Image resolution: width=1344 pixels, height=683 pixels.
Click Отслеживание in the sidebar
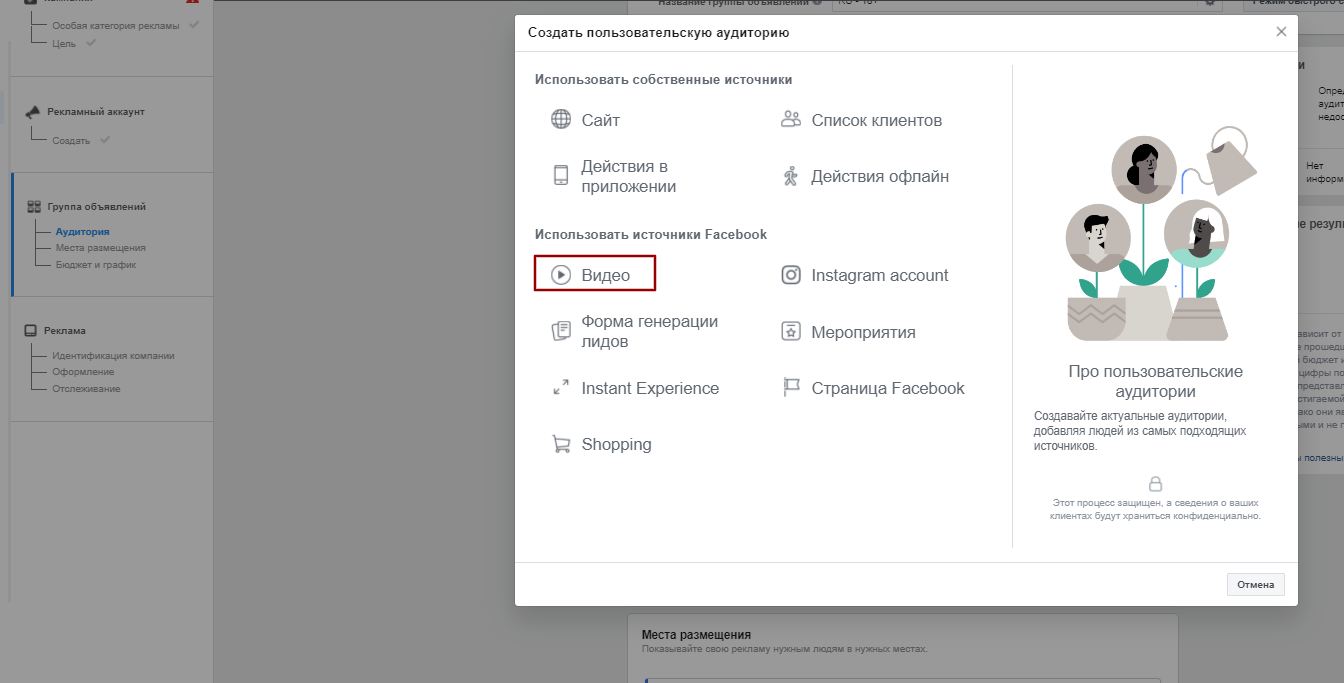[86, 389]
